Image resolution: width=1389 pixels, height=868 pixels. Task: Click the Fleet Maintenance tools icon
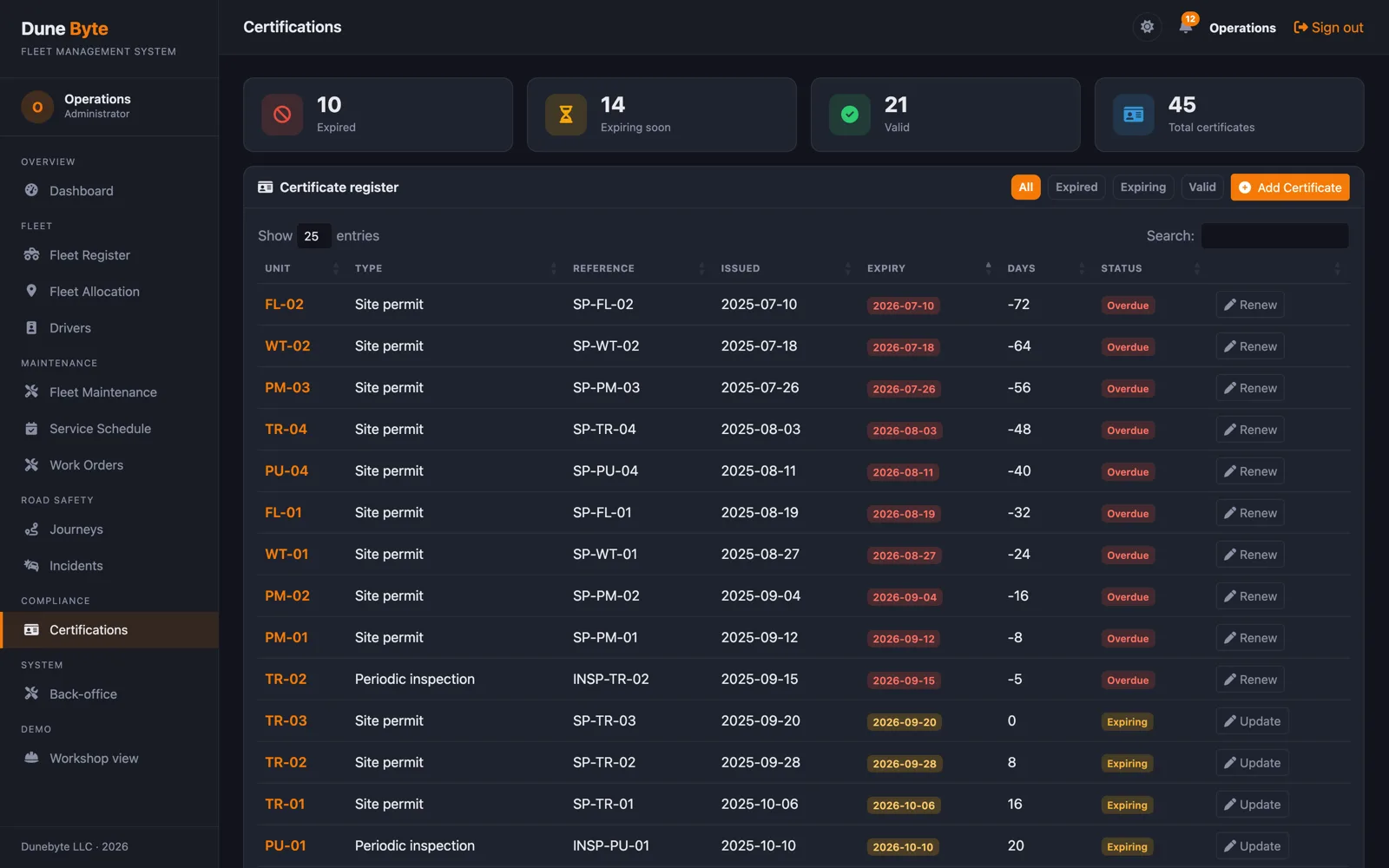point(31,391)
